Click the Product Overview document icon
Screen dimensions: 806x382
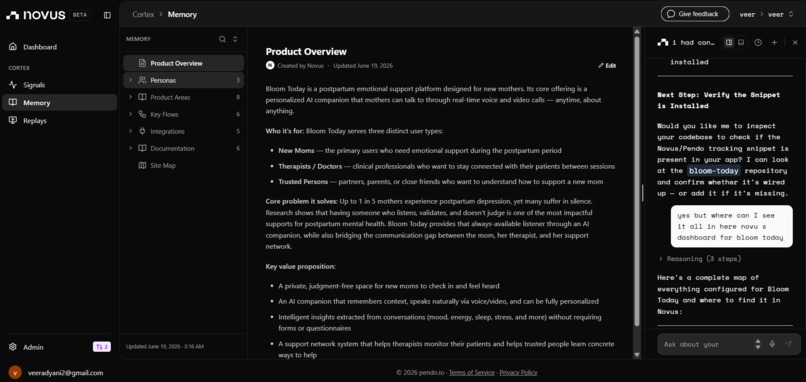(142, 63)
